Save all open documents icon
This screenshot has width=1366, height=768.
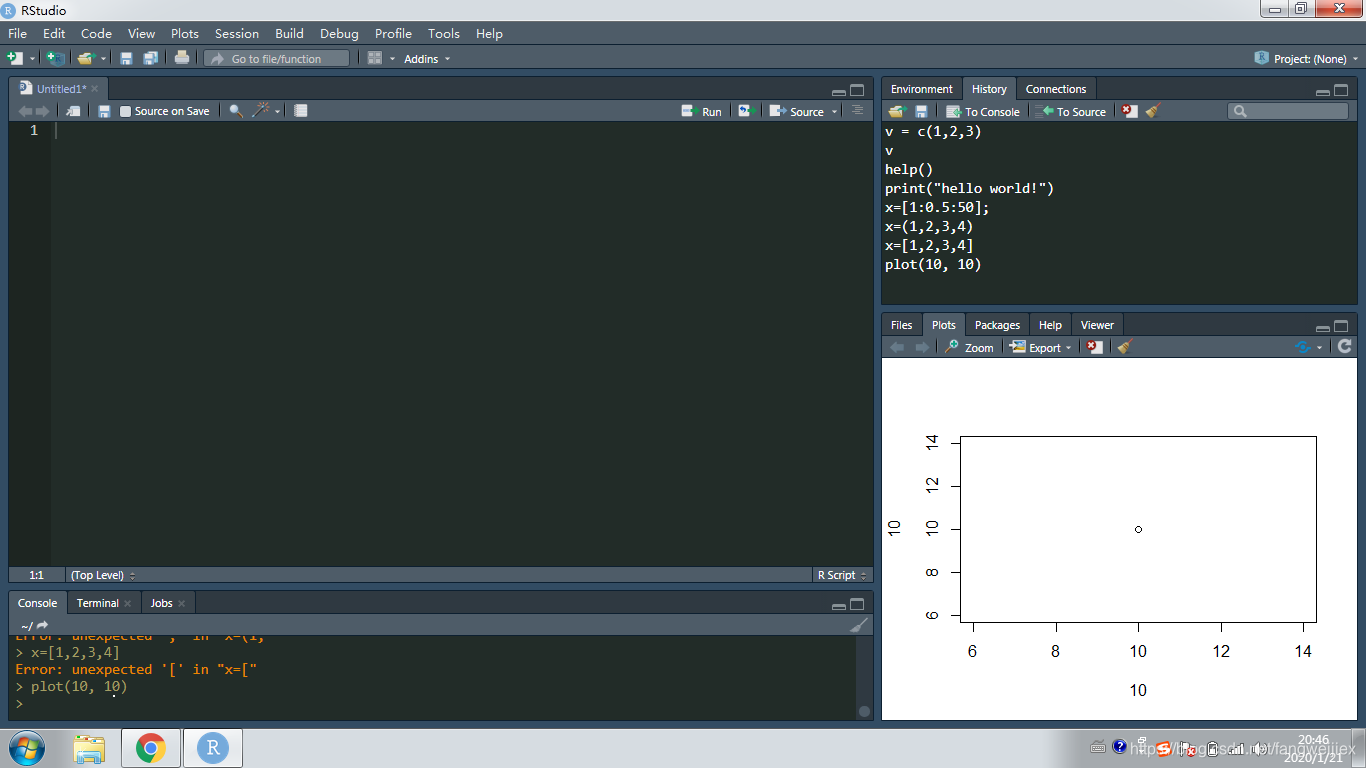[x=150, y=58]
